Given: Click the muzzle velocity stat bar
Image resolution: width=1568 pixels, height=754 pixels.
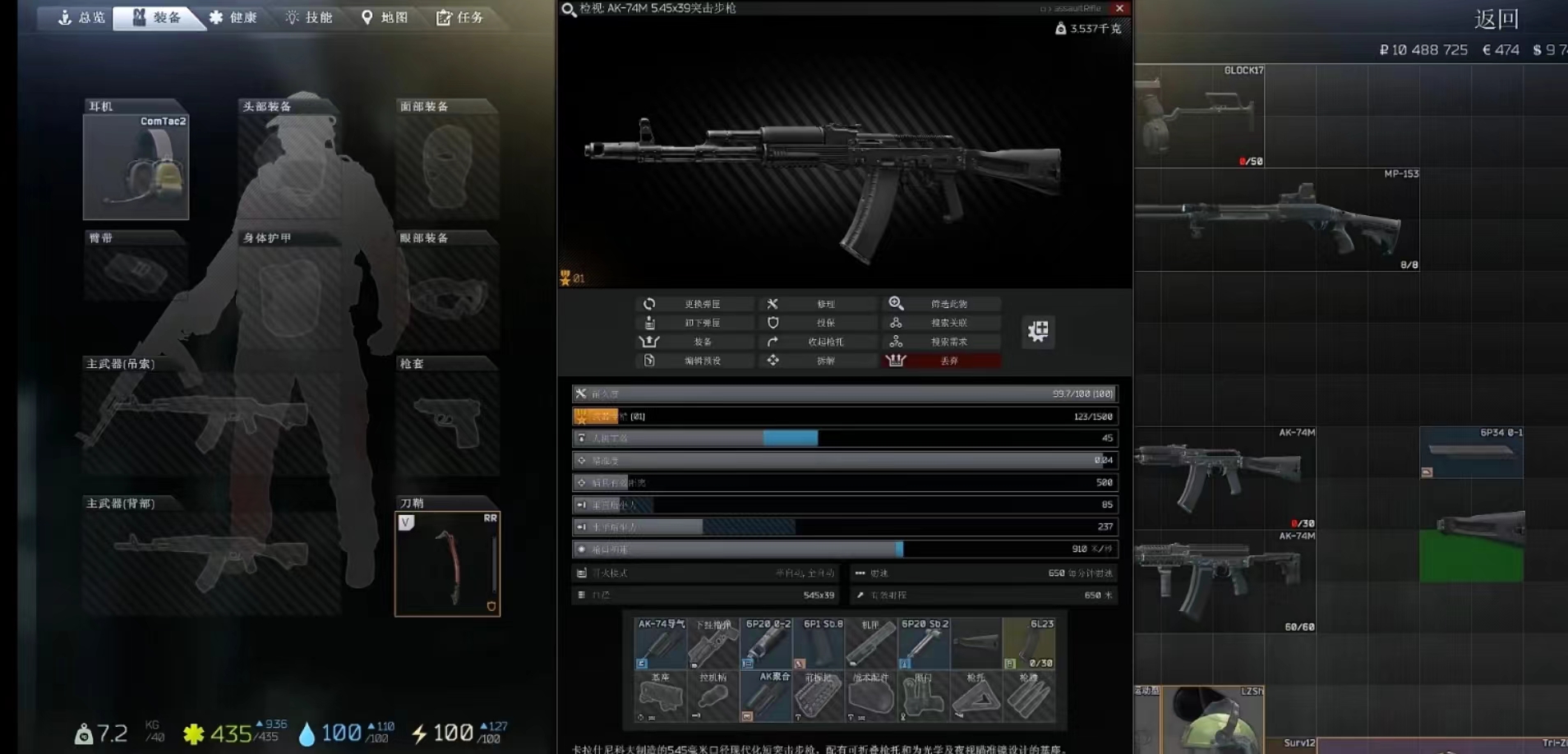Looking at the screenshot, I should pos(844,549).
